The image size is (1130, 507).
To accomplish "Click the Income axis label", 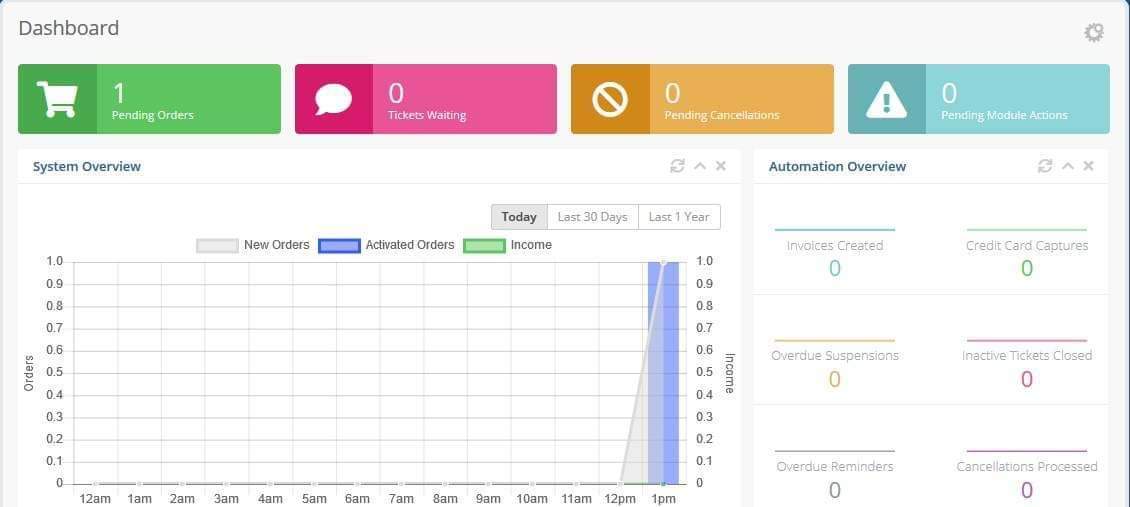I will pyautogui.click(x=729, y=373).
